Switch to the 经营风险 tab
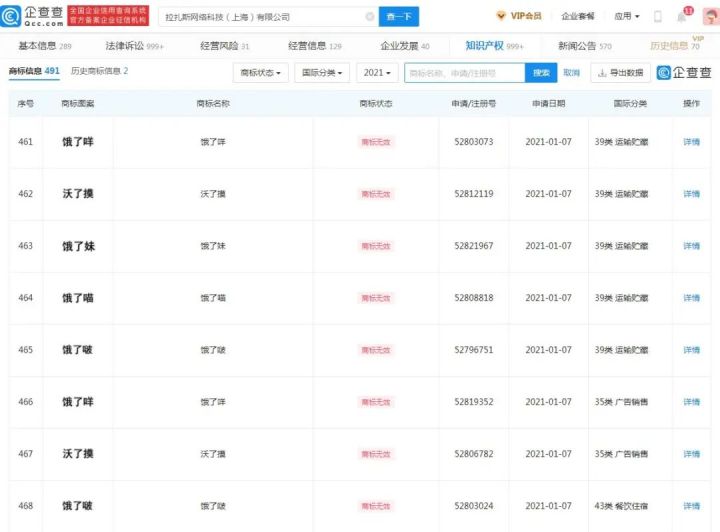Image resolution: width=720 pixels, height=532 pixels. (x=225, y=46)
